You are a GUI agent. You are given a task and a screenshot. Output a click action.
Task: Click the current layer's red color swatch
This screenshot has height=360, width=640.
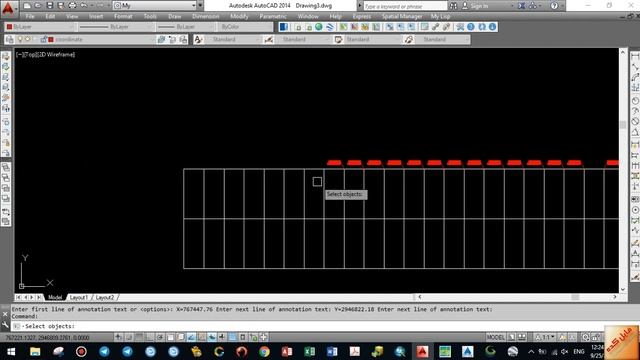pos(51,40)
